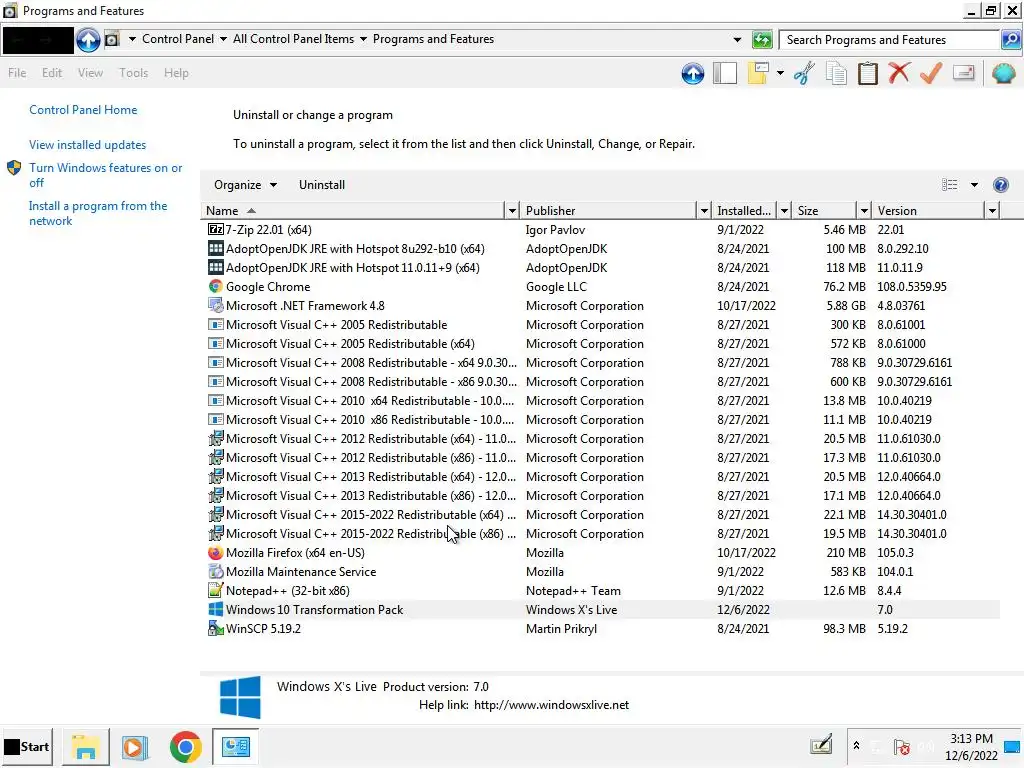This screenshot has height=768, width=1024.
Task: Click the green Refresh button
Action: [x=761, y=40]
